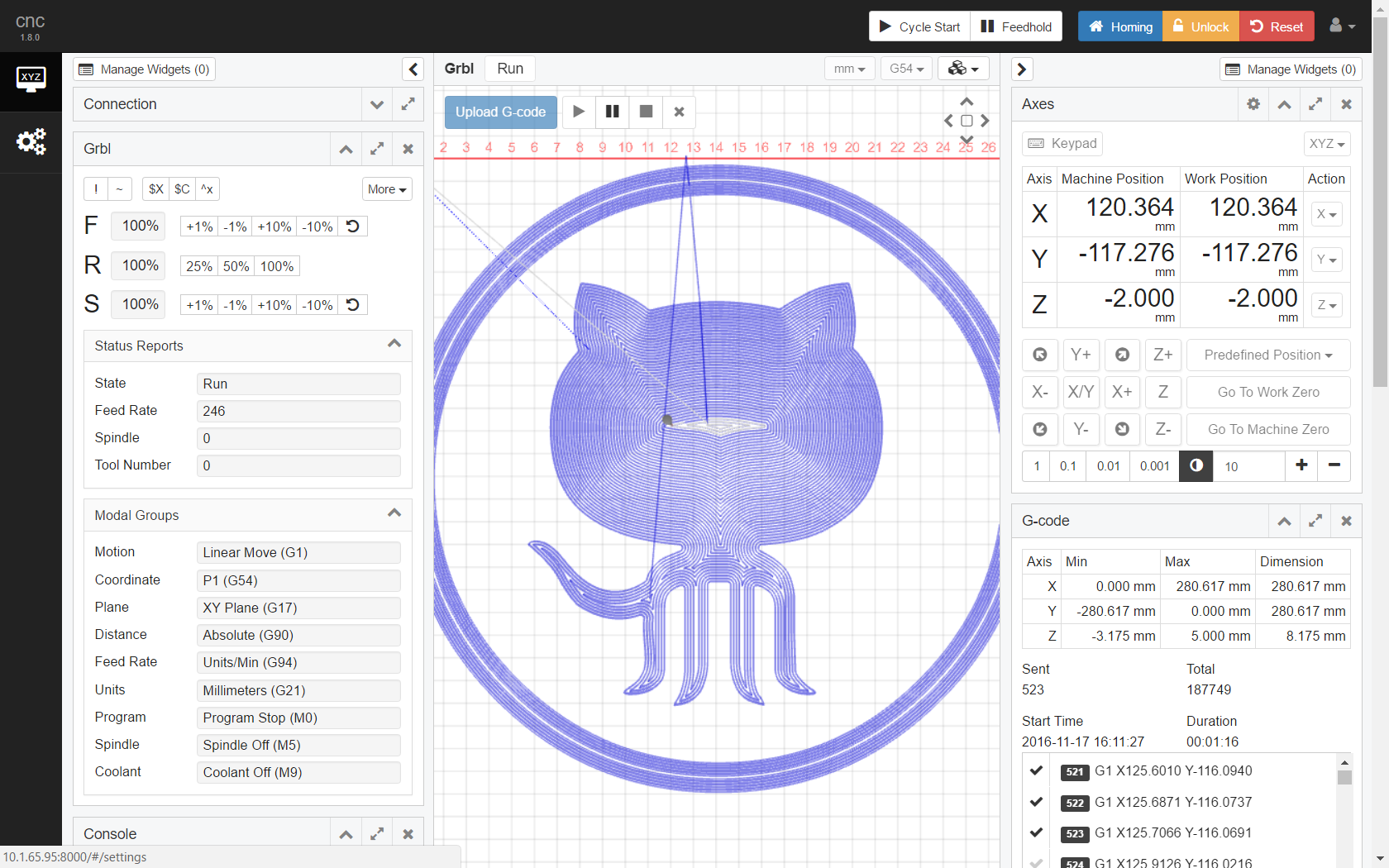The width and height of the screenshot is (1389, 868).
Task: Open the XYZ axes selection dropdown
Action: (x=1327, y=144)
